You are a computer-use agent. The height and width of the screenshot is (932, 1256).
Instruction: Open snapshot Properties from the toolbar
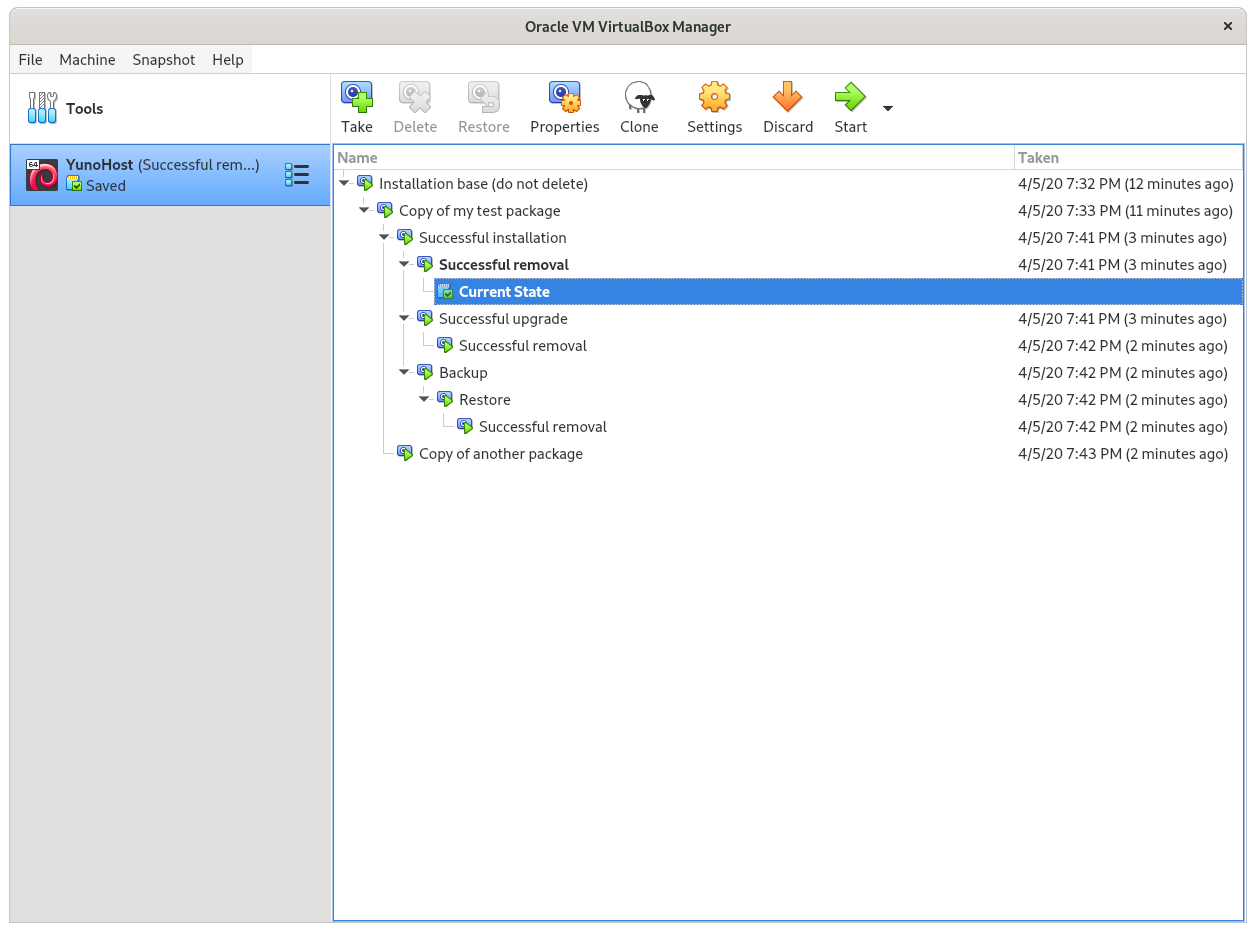564,98
